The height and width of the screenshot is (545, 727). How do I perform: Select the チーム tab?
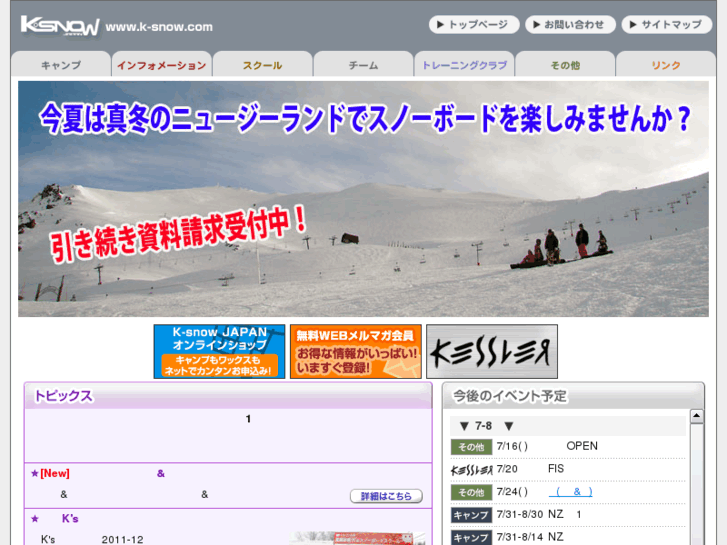[x=364, y=65]
